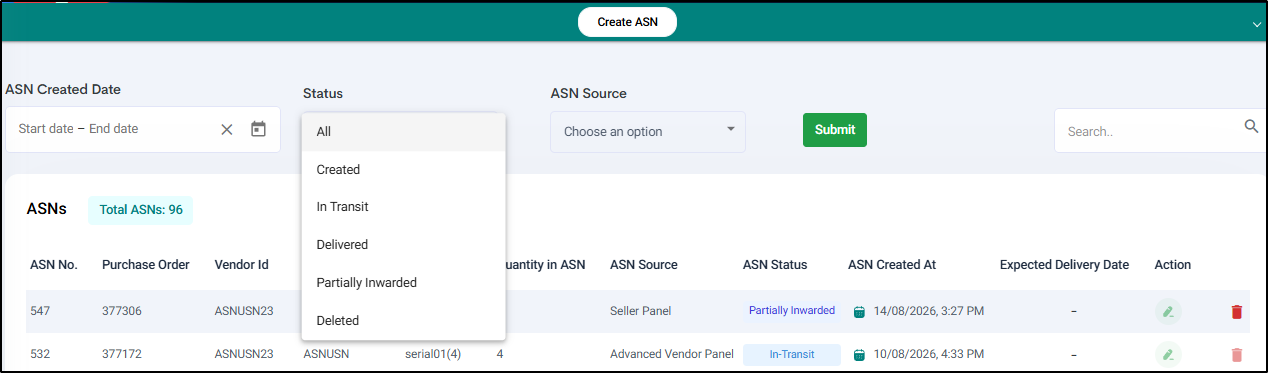Clear the date range with X icon

226,129
